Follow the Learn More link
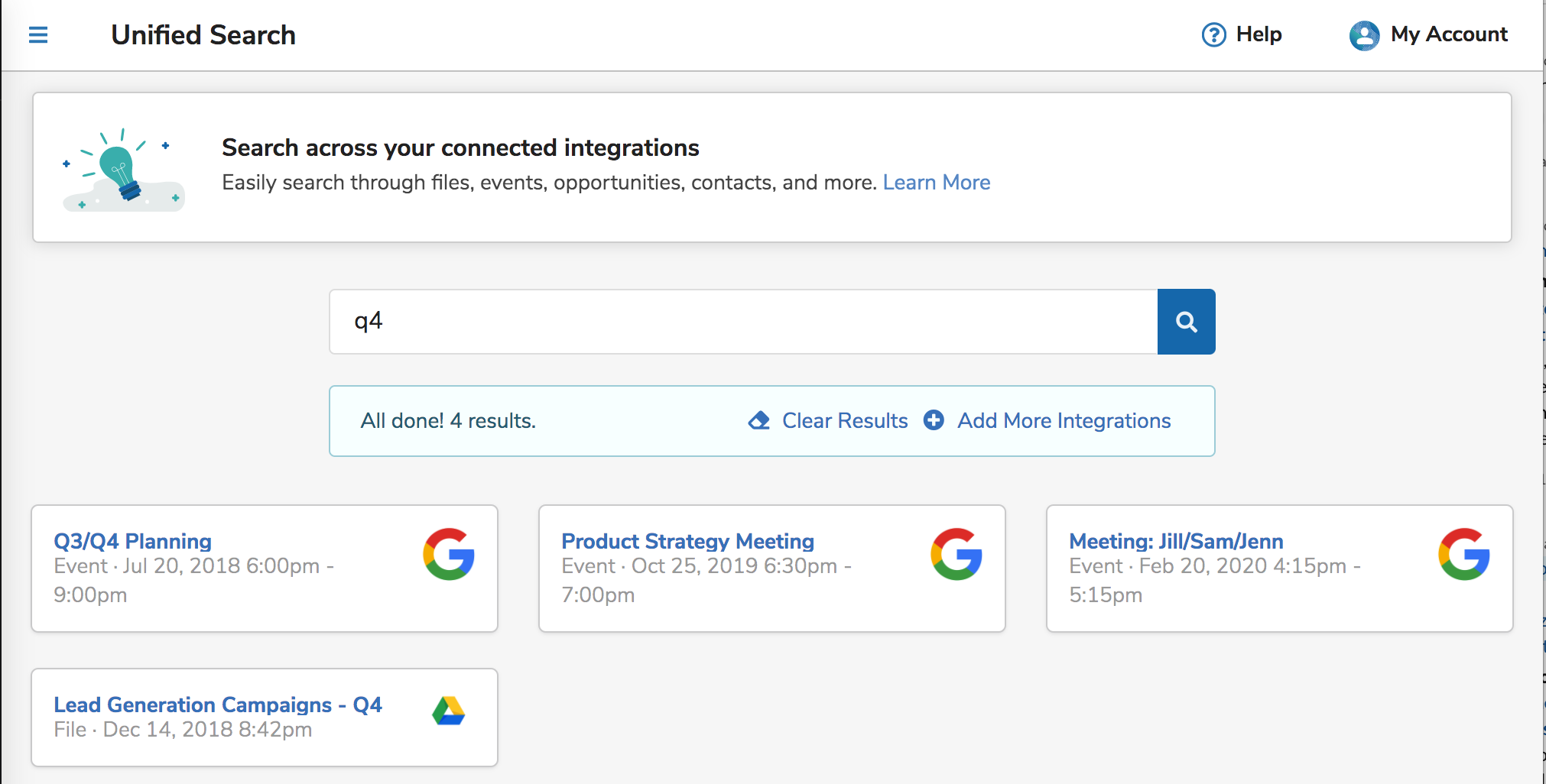 point(936,183)
